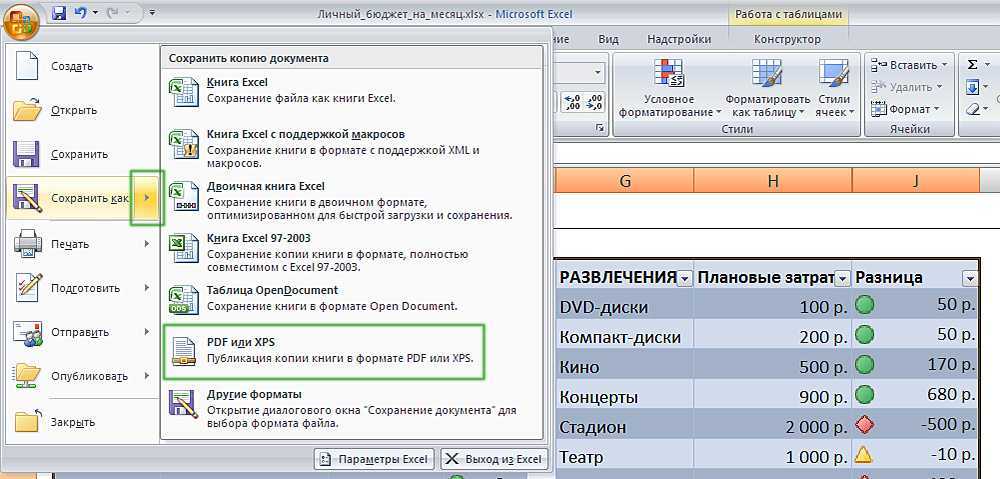Open Условное форматирование dropdown
Viewport: 1000px width, 479px height.
[x=668, y=88]
